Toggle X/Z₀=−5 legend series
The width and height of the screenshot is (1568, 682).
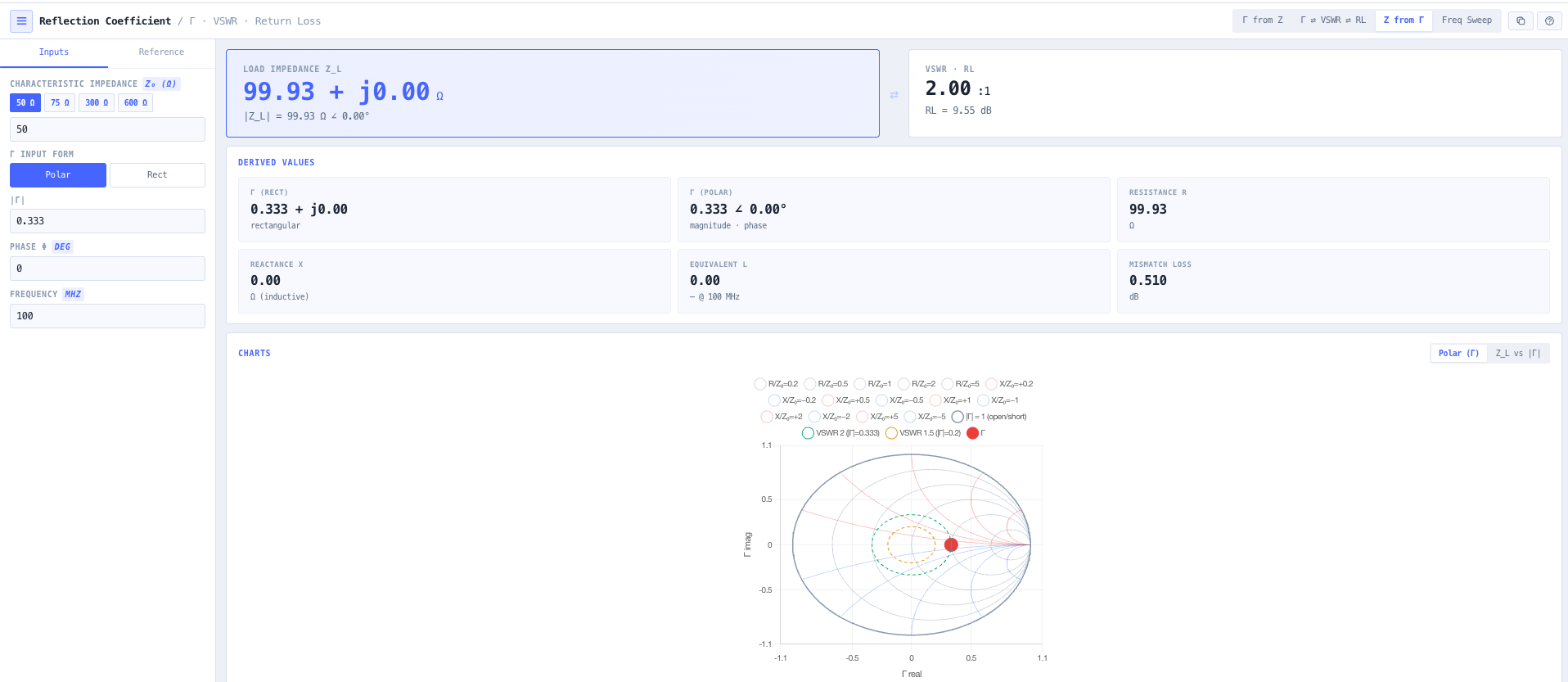point(925,417)
